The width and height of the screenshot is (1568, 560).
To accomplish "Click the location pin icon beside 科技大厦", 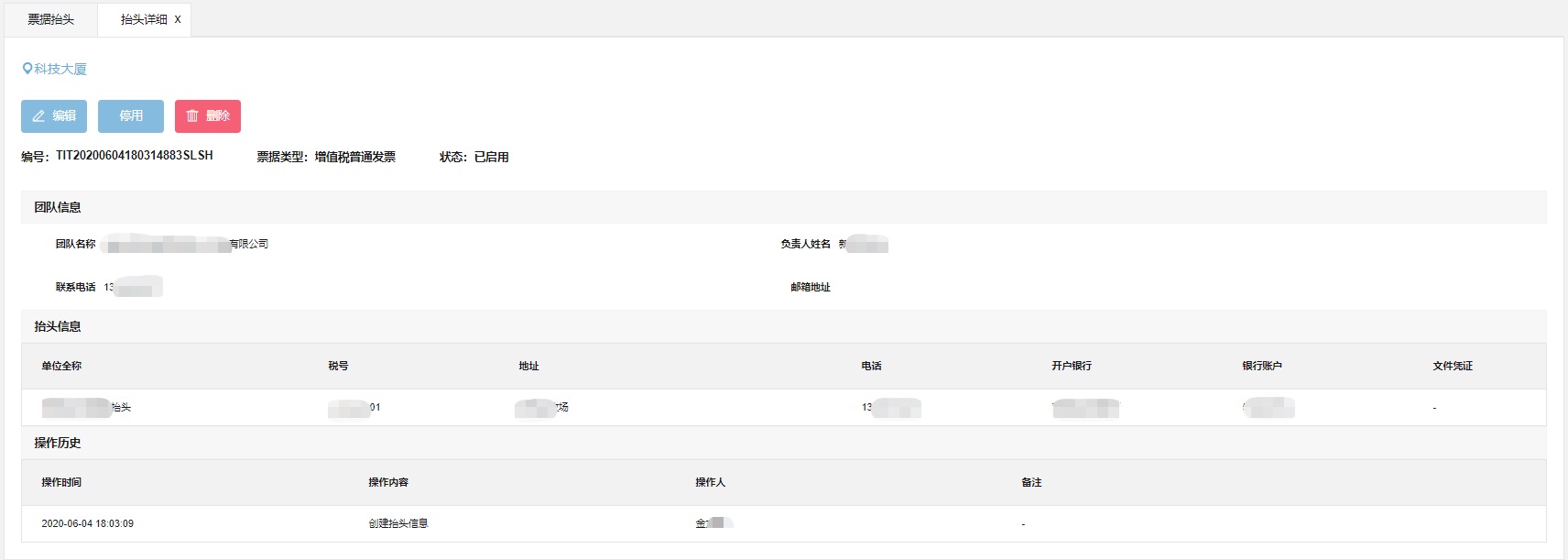I will (27, 69).
